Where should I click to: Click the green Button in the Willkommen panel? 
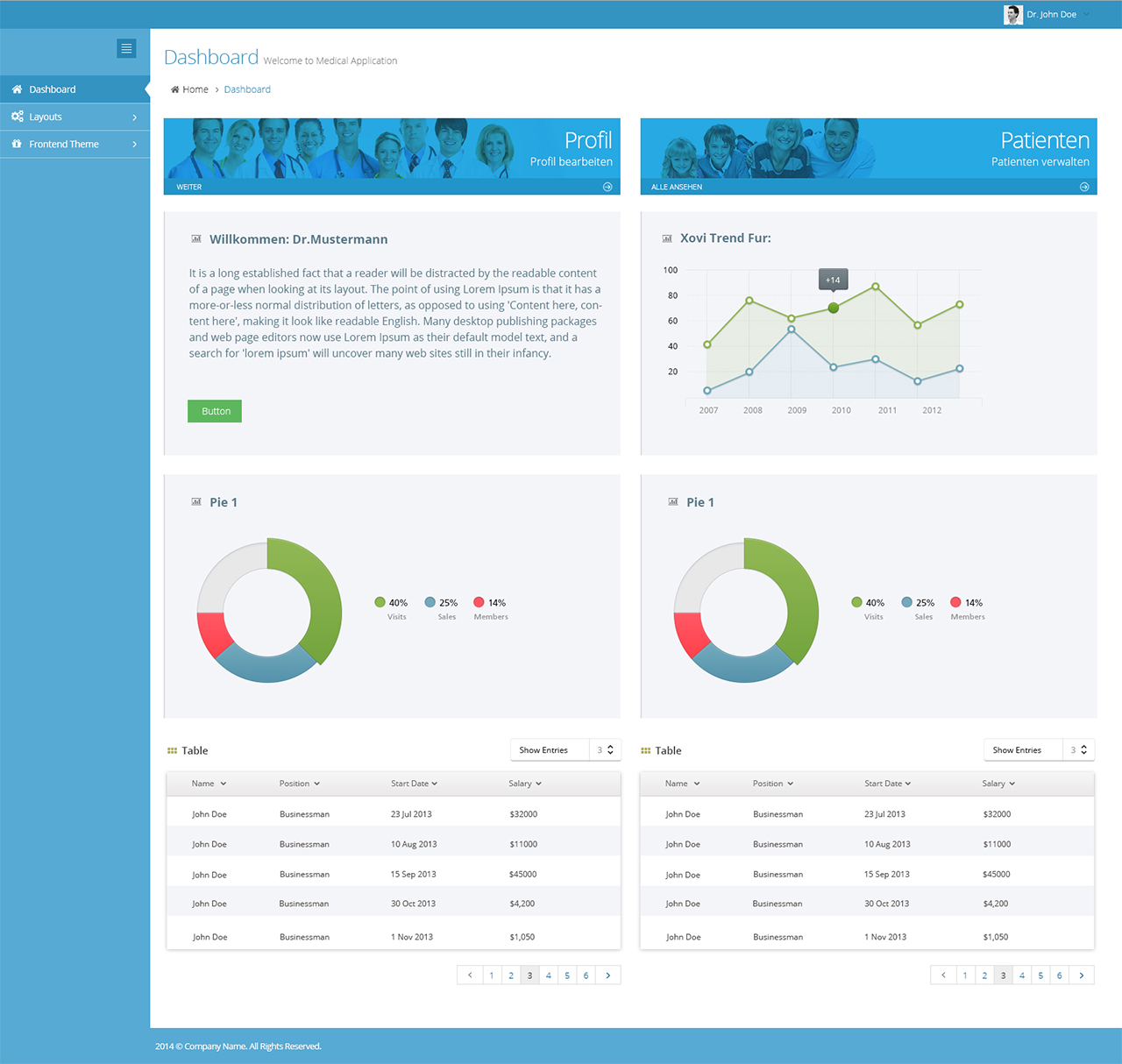pyautogui.click(x=214, y=410)
